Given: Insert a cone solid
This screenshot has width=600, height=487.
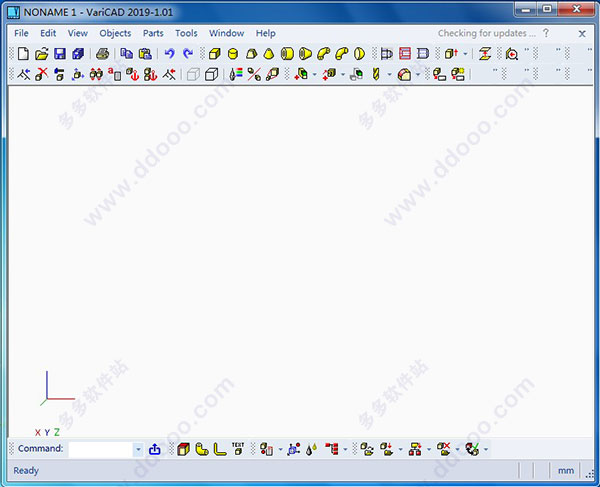Looking at the screenshot, I should click(x=269, y=54).
